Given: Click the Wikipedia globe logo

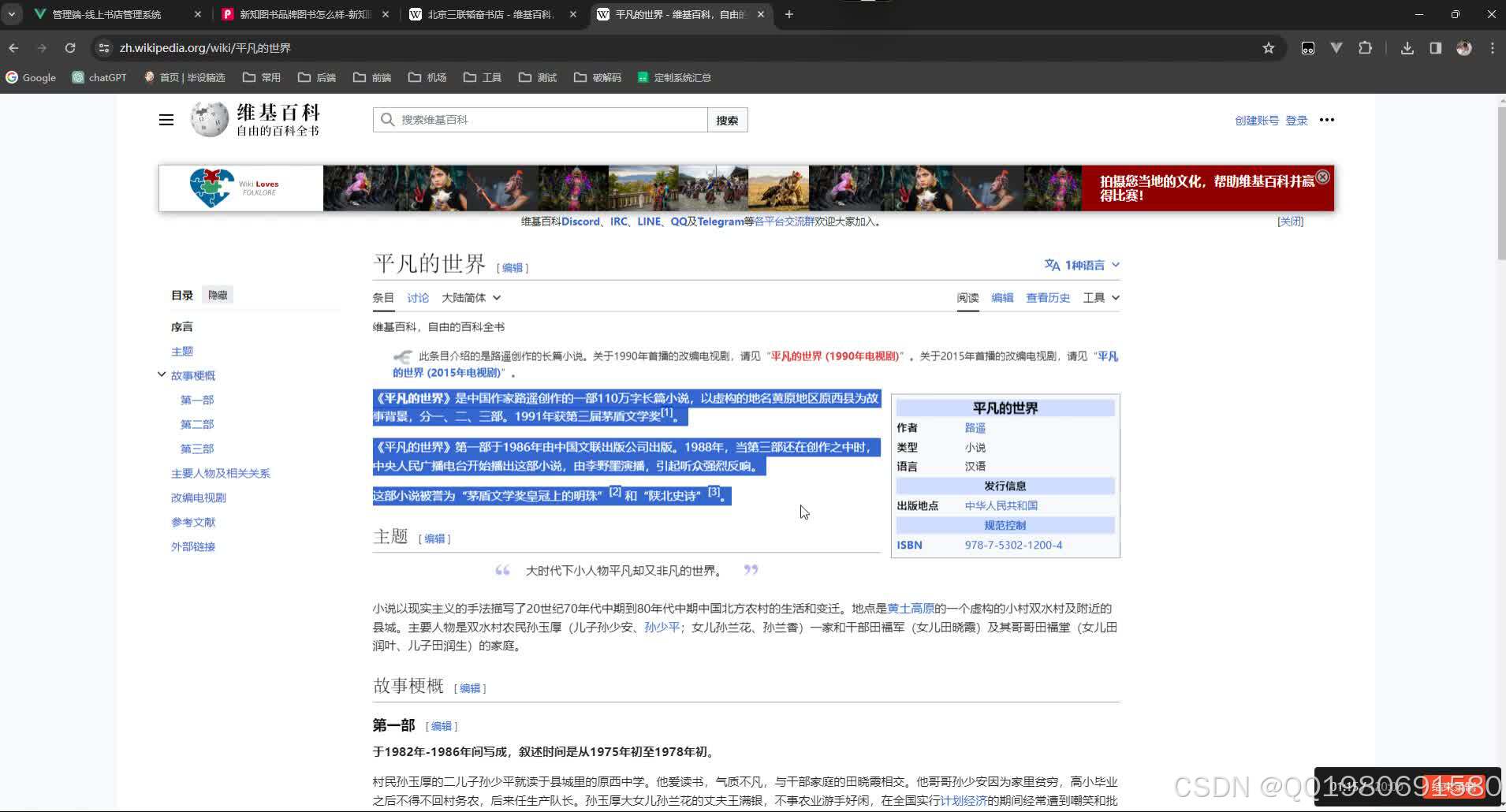Looking at the screenshot, I should click(x=209, y=118).
